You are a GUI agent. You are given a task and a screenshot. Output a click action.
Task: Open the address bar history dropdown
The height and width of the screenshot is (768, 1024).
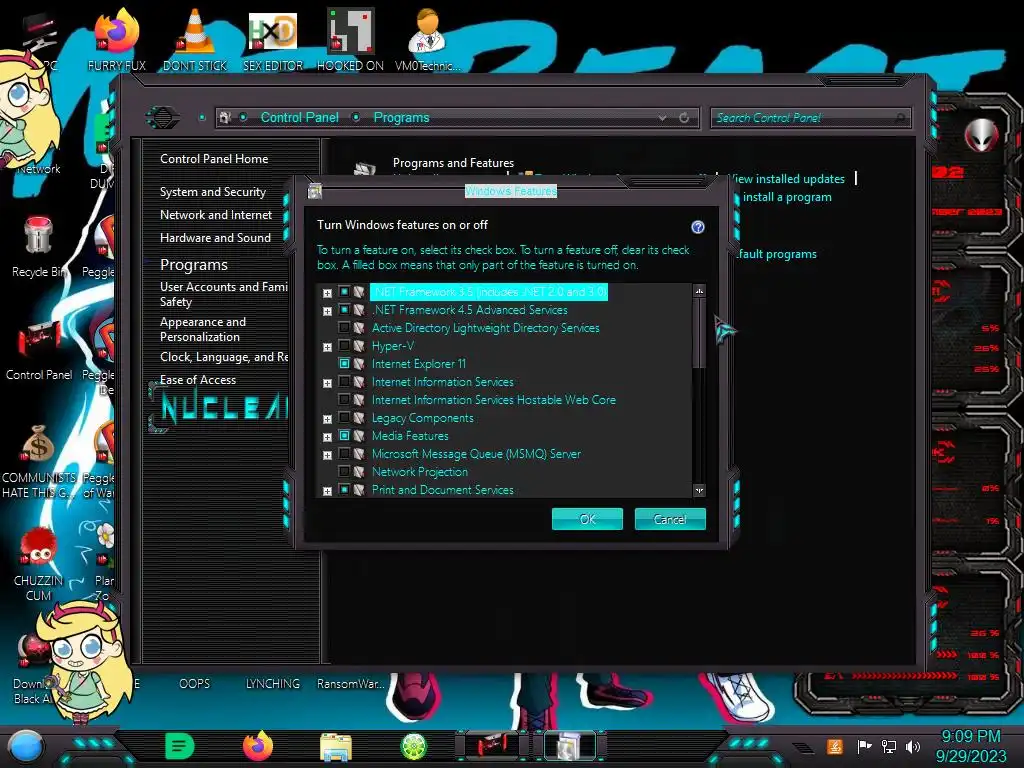662,118
